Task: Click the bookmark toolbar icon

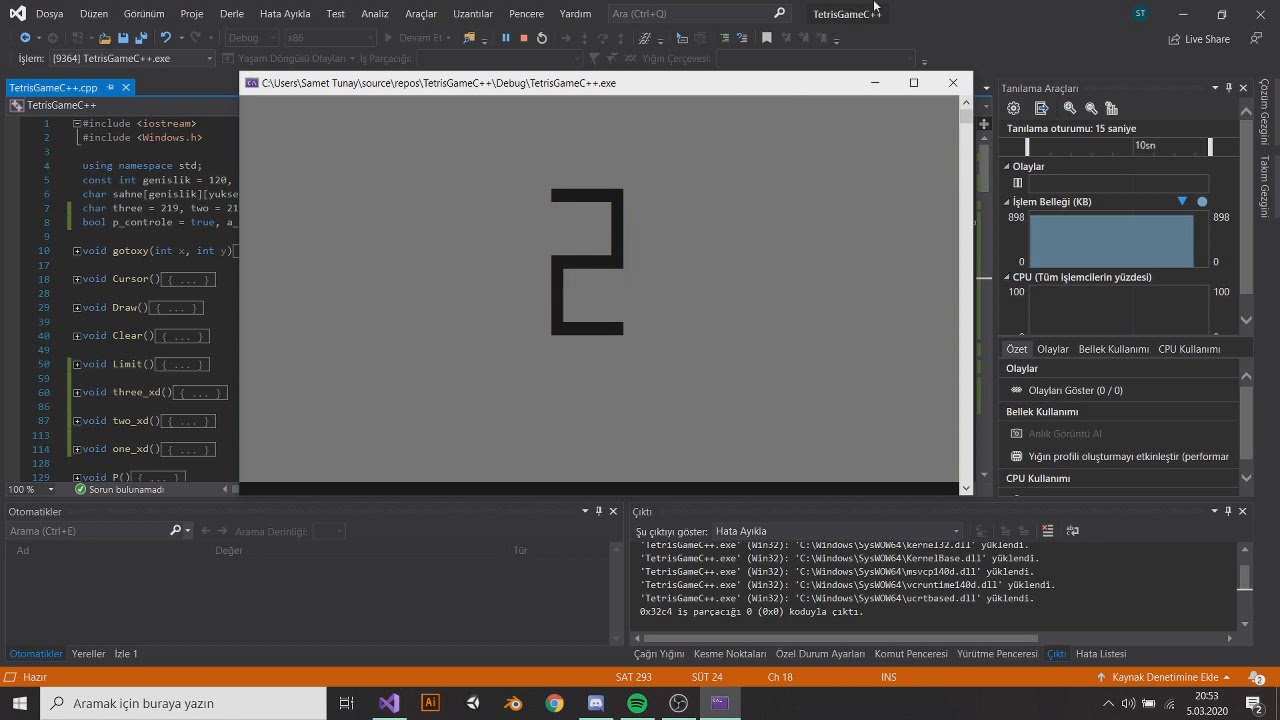Action: [x=767, y=38]
